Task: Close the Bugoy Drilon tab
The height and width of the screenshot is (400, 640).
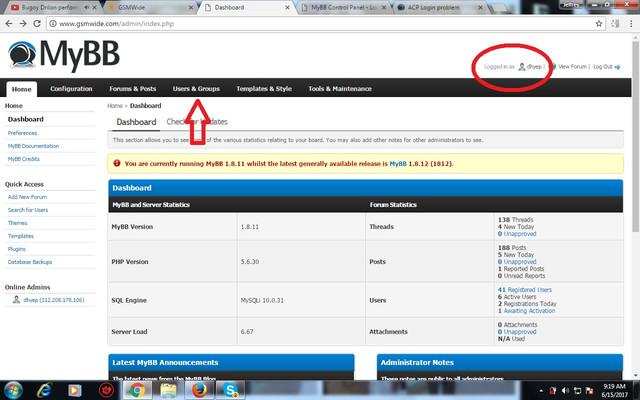Action: click(95, 7)
